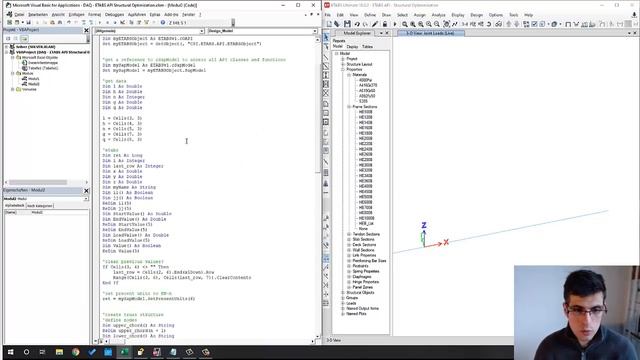Switch to Display tab in Model Explorer
This screenshot has height=360, width=640.
tap(352, 47)
